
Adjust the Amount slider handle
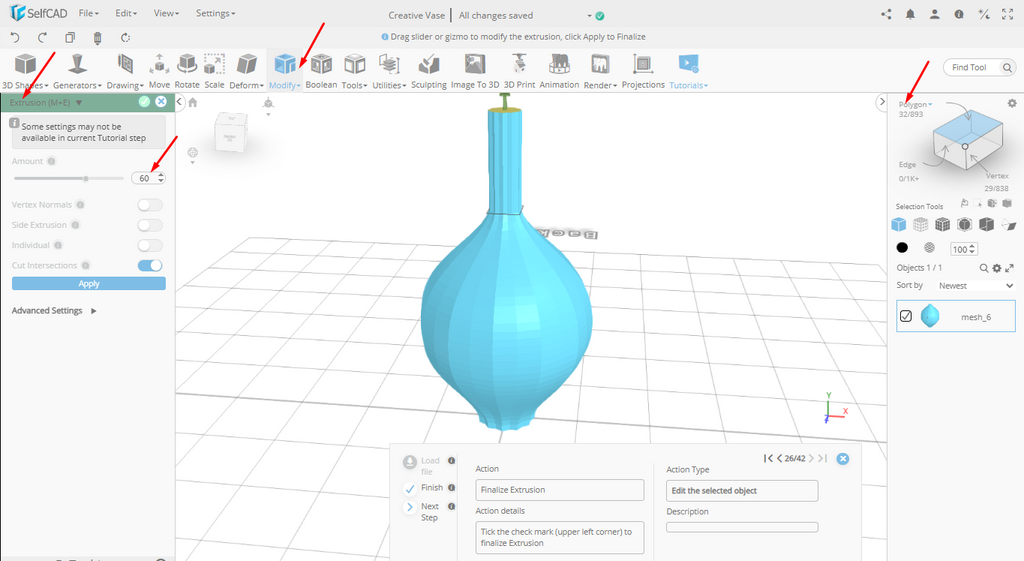point(86,178)
